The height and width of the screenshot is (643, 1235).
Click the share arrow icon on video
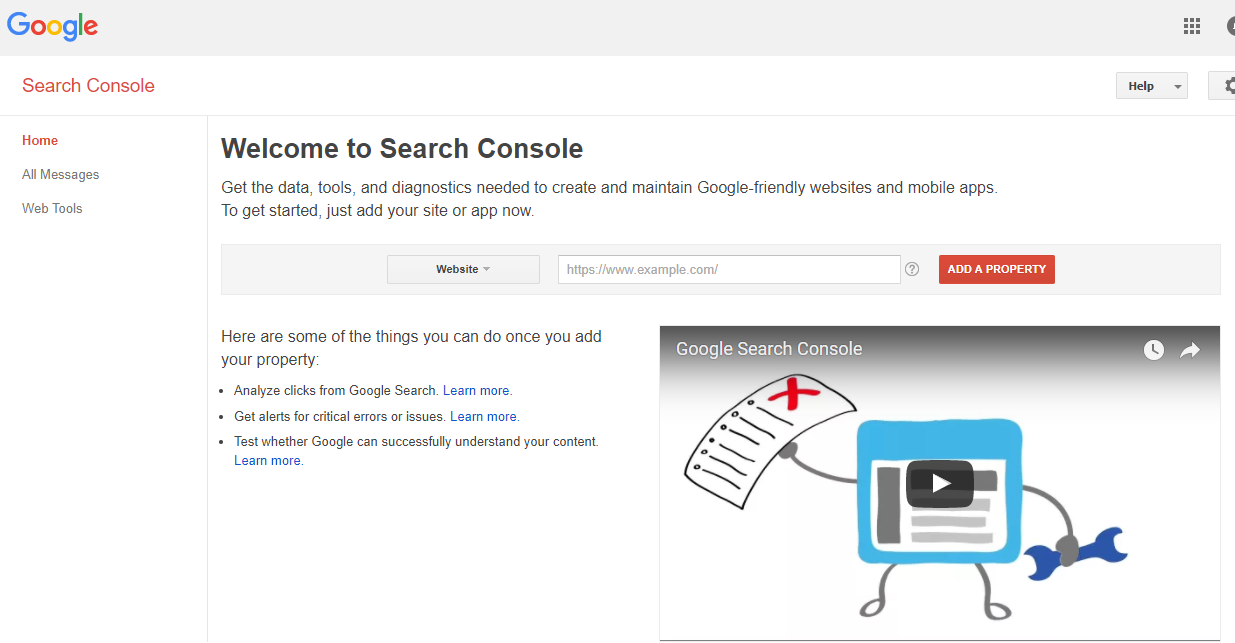coord(1190,350)
